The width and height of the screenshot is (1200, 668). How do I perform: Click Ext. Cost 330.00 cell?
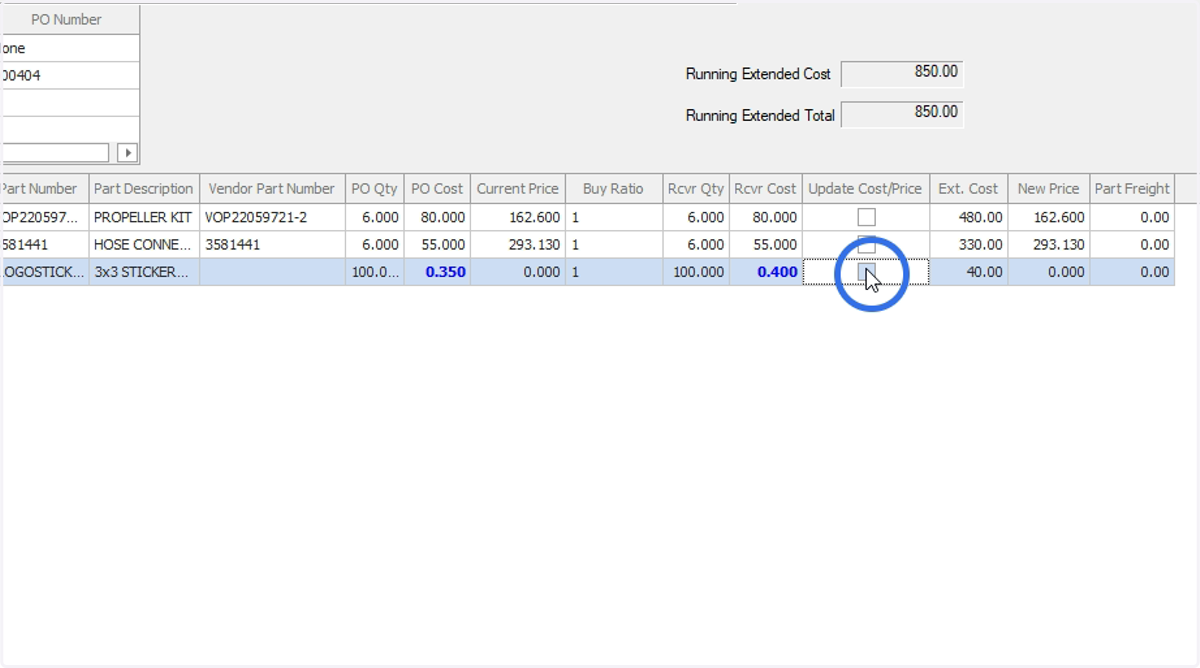click(968, 244)
